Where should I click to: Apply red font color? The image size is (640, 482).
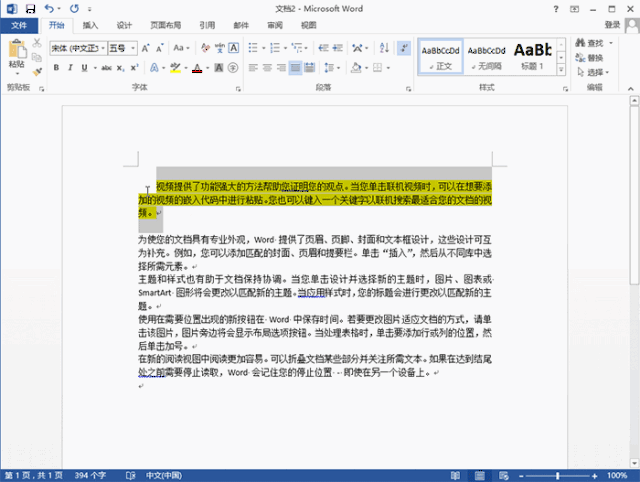click(x=197, y=68)
